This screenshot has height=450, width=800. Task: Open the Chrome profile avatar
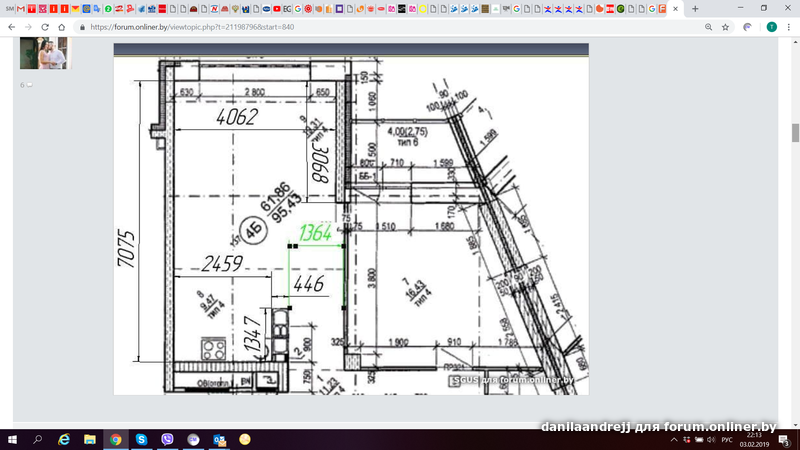point(771,27)
